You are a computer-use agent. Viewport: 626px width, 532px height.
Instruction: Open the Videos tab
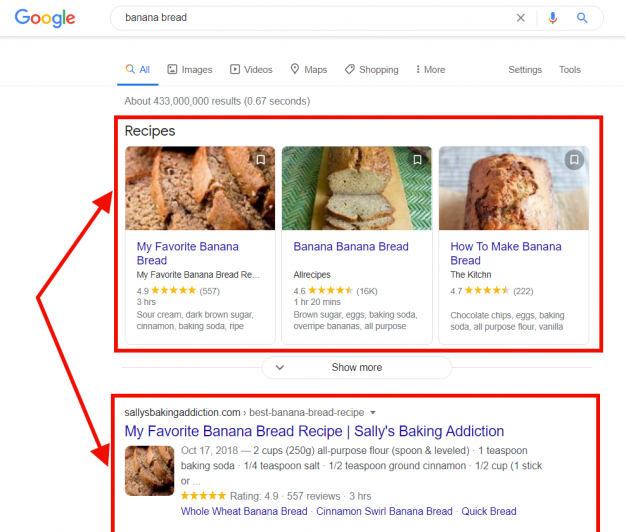pos(251,69)
